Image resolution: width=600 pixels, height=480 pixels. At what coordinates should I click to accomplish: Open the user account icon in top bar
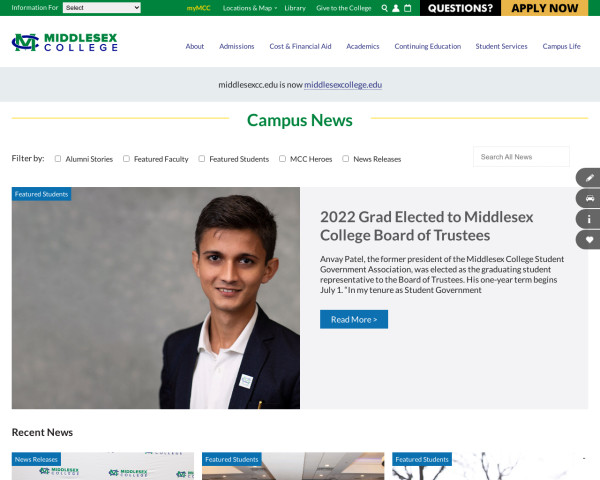396,8
